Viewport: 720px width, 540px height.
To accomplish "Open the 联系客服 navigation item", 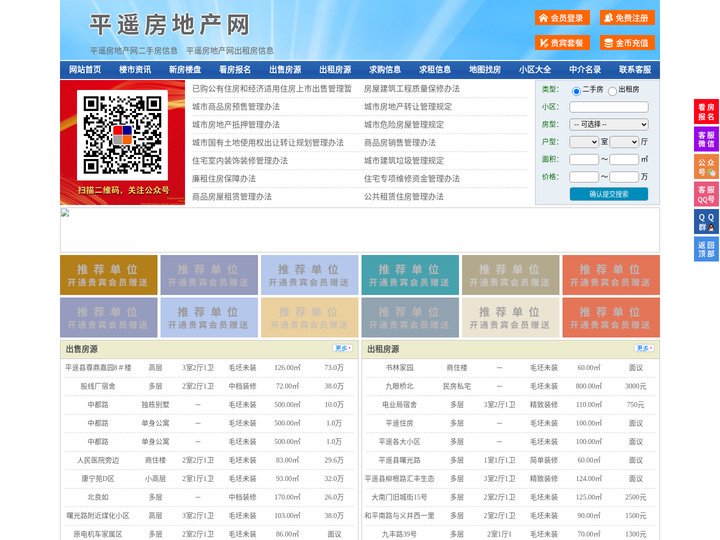I will [635, 70].
